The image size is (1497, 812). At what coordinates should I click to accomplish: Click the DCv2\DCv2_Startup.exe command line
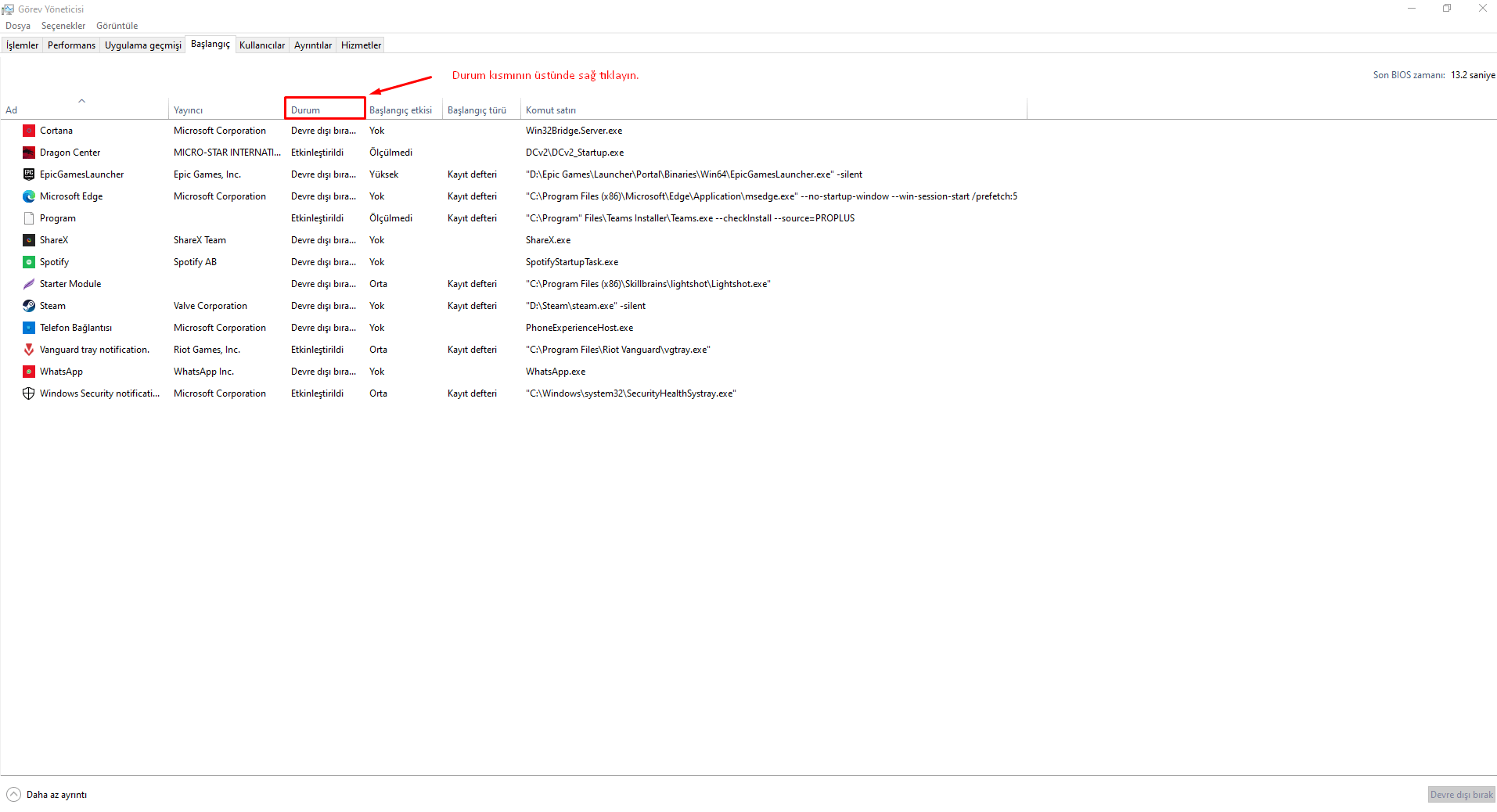(x=575, y=153)
